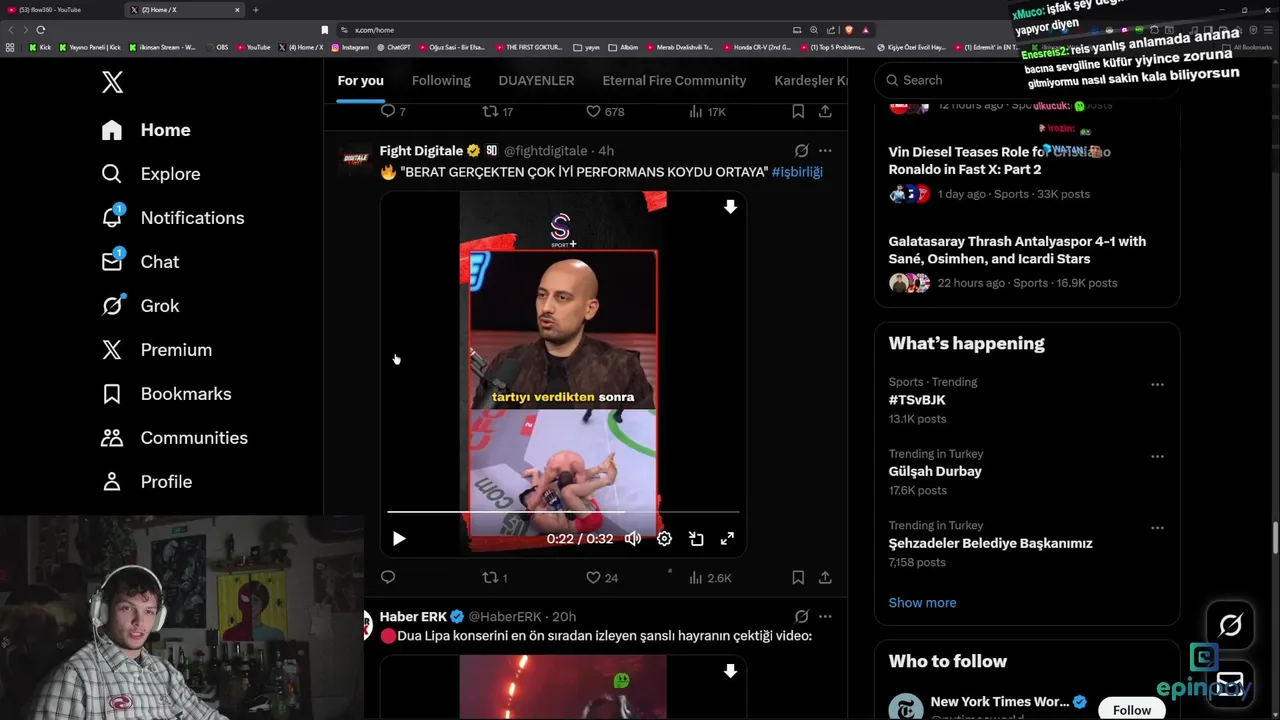
Task: Focus the X Search field
Action: (1026, 80)
